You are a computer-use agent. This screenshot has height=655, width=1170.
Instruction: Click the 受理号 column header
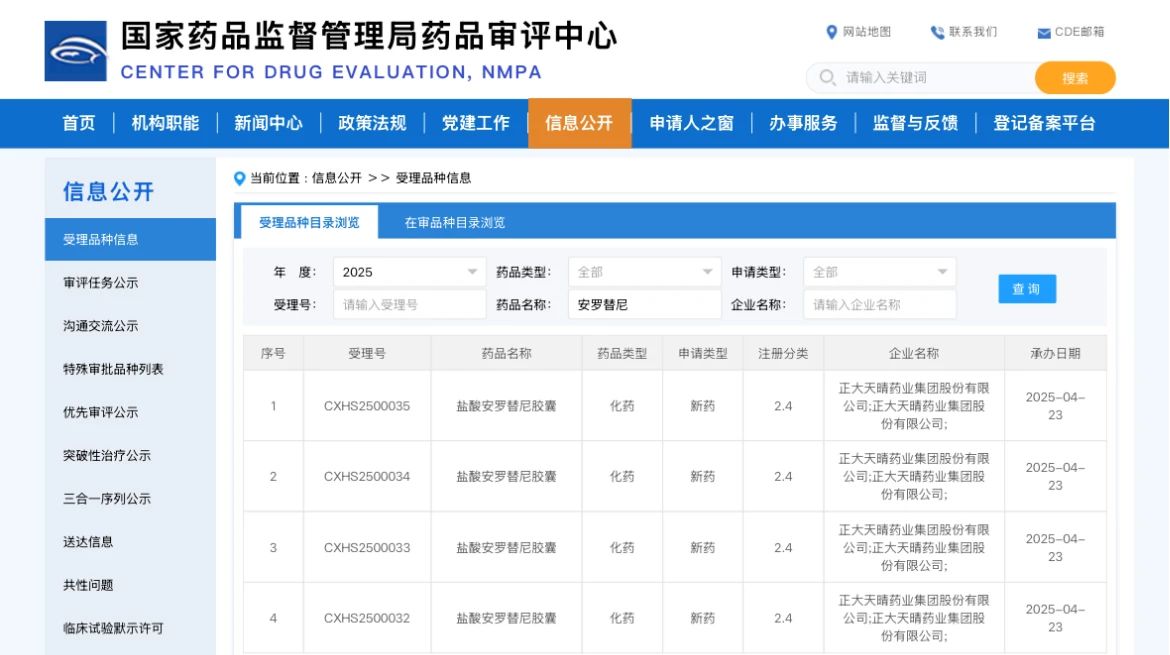(367, 354)
